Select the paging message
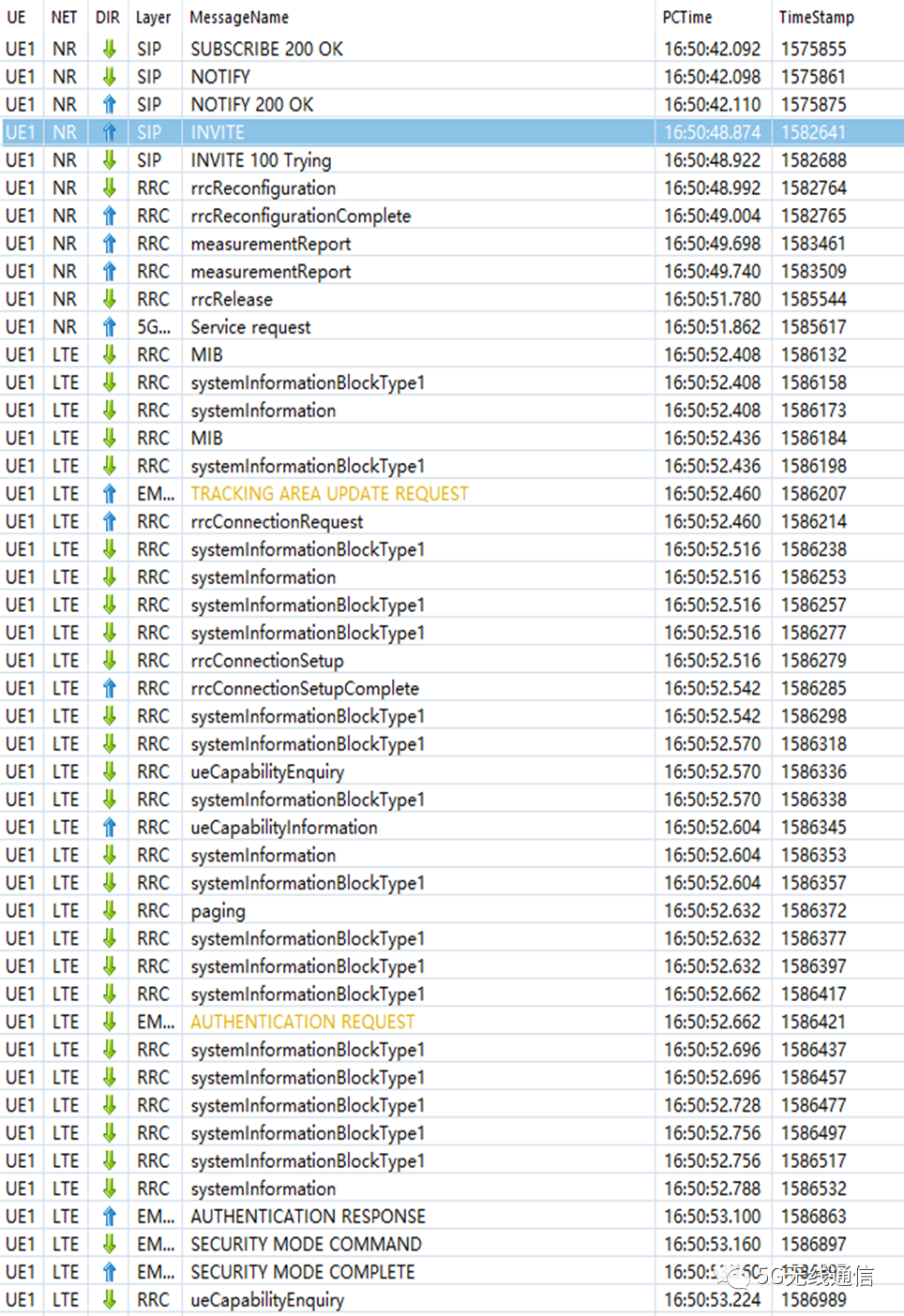 tap(218, 911)
